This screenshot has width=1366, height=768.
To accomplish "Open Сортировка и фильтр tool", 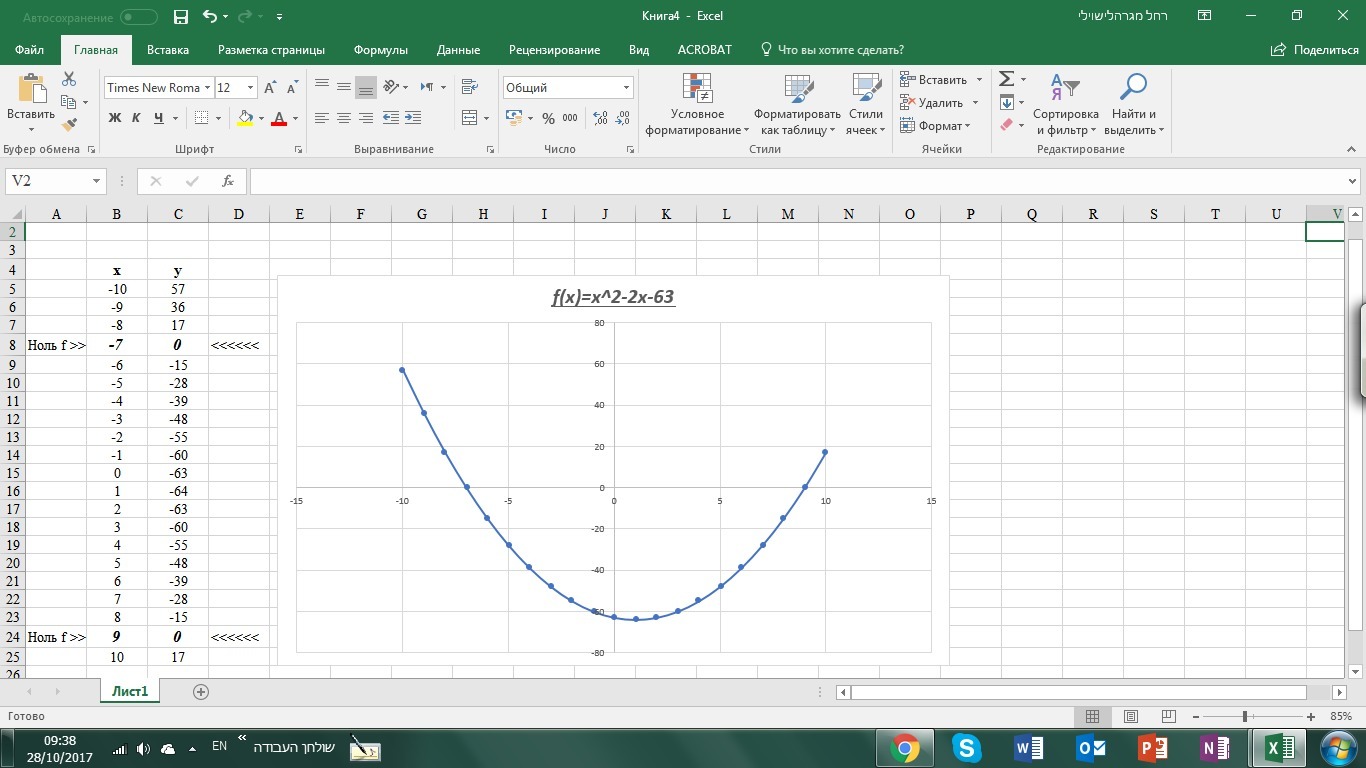I will coord(1066,104).
